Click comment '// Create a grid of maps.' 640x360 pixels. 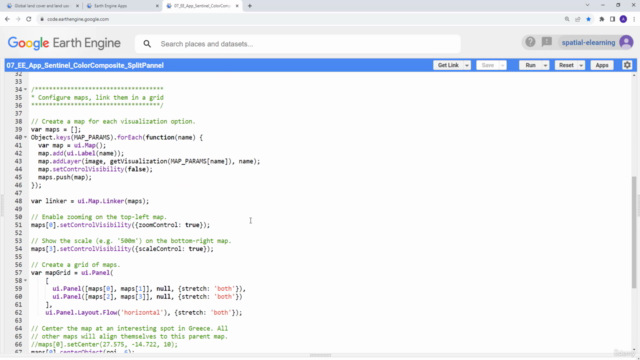pyautogui.click(x=76, y=265)
